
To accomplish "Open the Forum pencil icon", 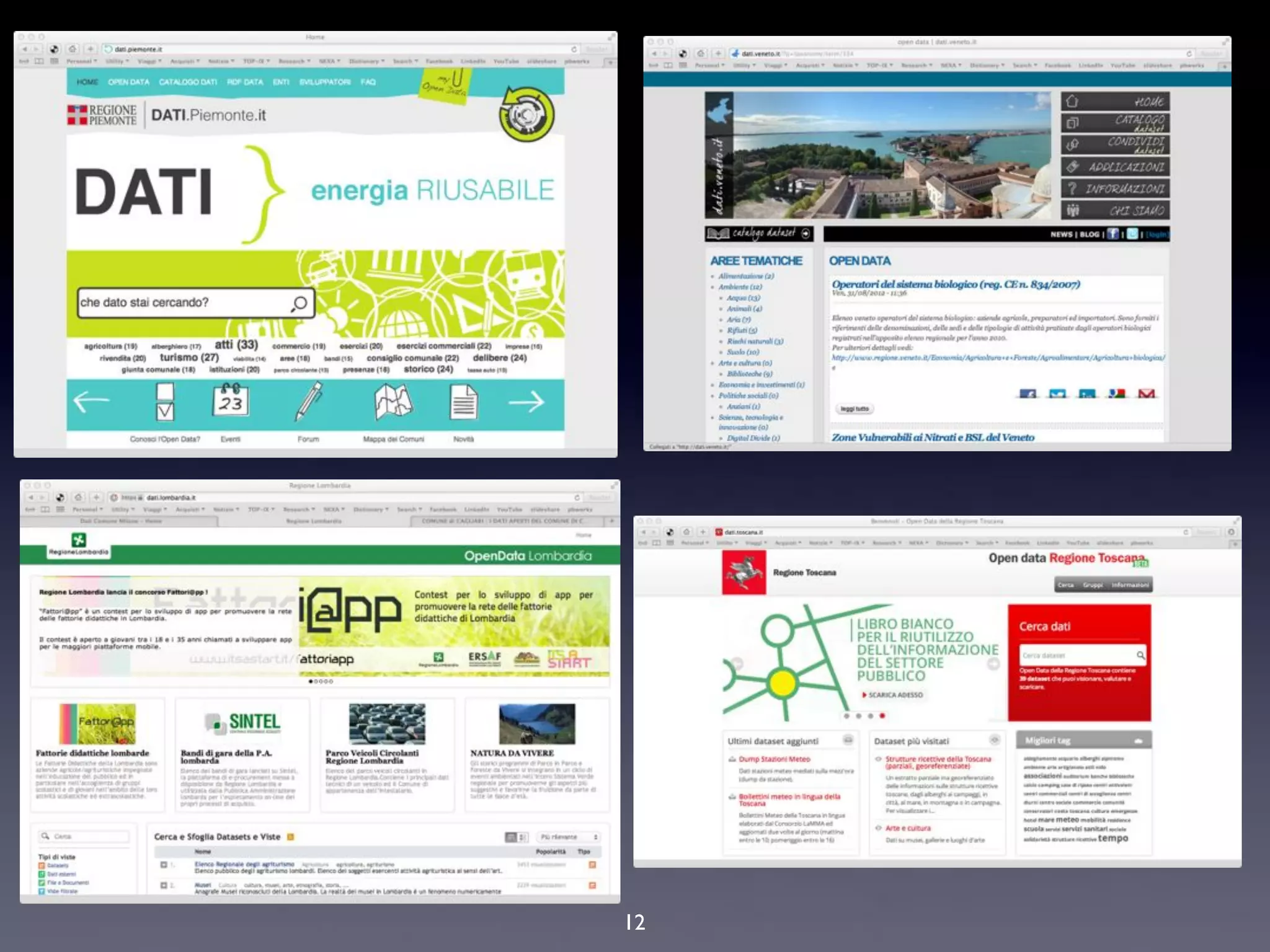I will [x=308, y=401].
